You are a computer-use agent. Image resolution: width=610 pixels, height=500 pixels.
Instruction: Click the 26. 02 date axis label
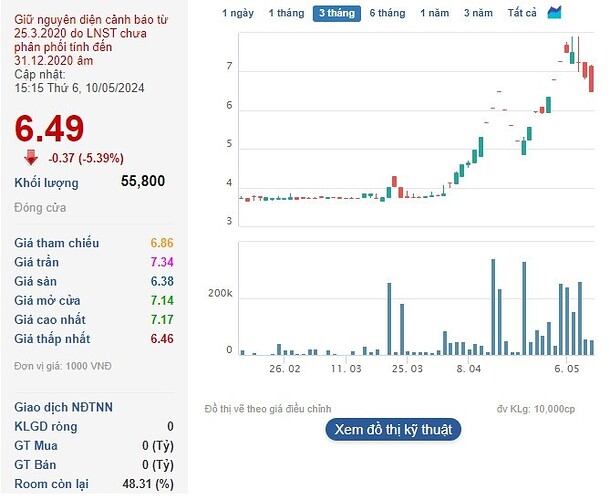tap(285, 368)
